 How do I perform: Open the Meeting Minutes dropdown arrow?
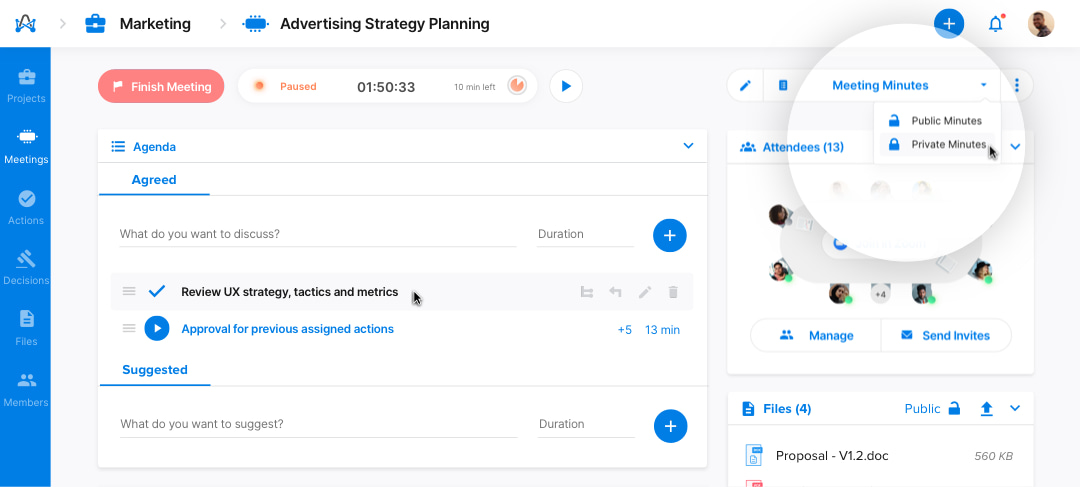pyautogui.click(x=984, y=85)
